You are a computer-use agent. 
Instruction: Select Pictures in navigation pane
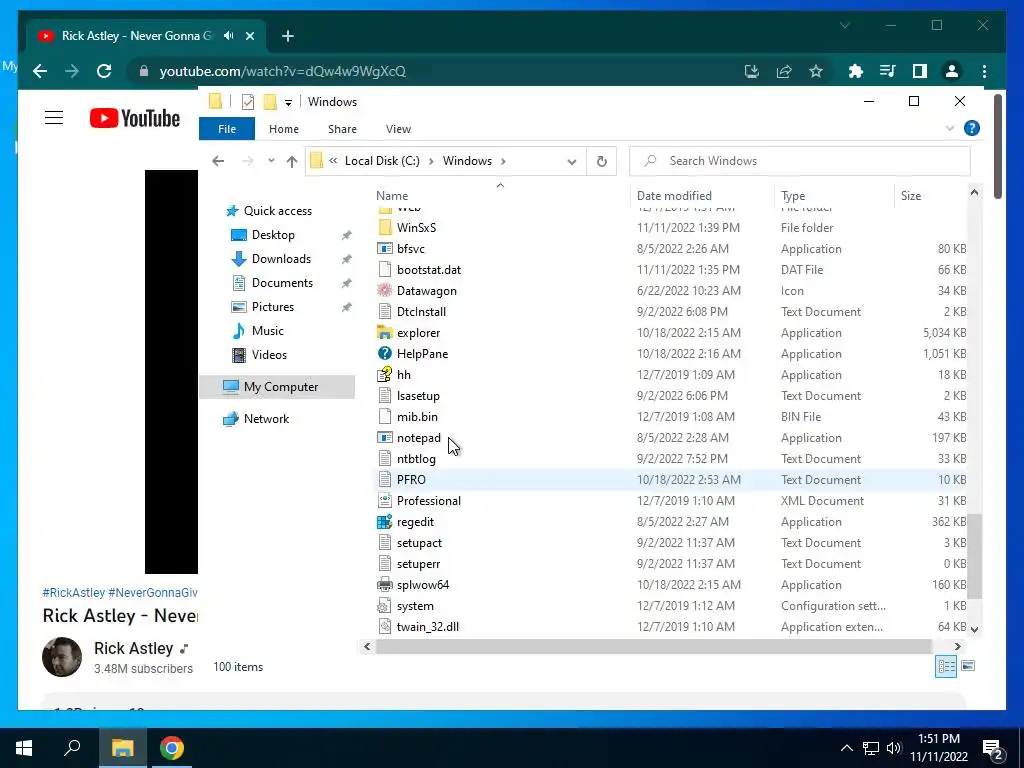coord(272,307)
